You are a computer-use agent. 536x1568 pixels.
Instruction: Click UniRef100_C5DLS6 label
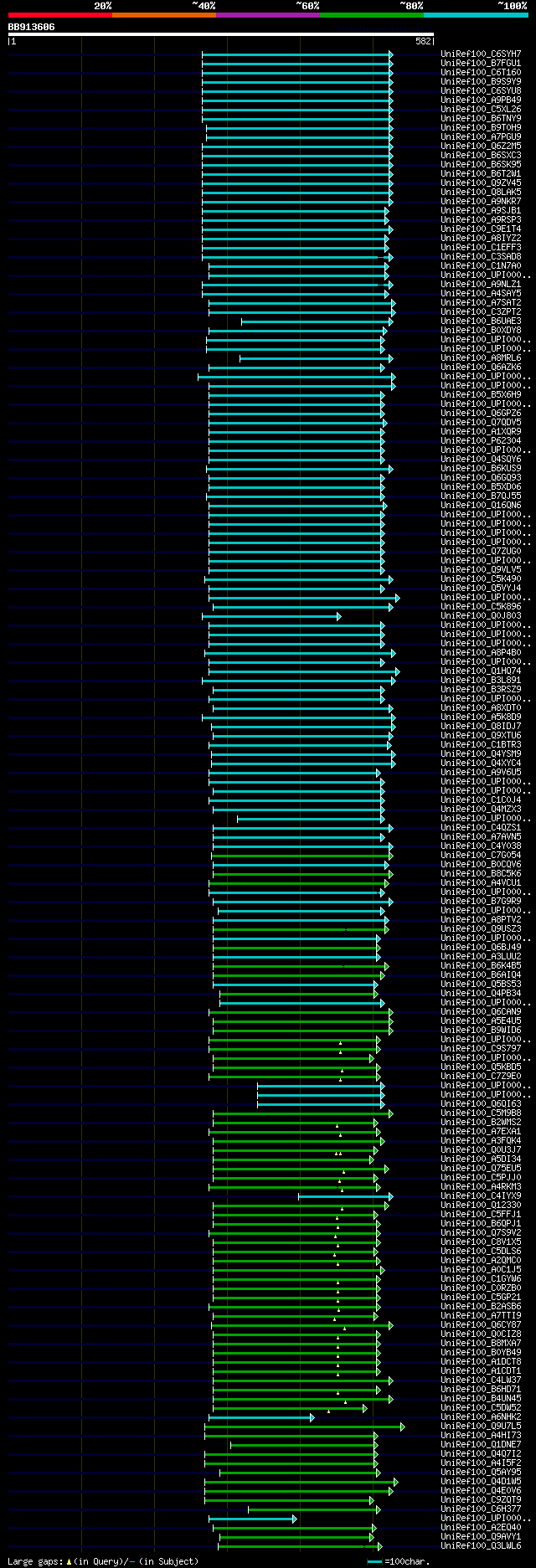(x=481, y=1252)
